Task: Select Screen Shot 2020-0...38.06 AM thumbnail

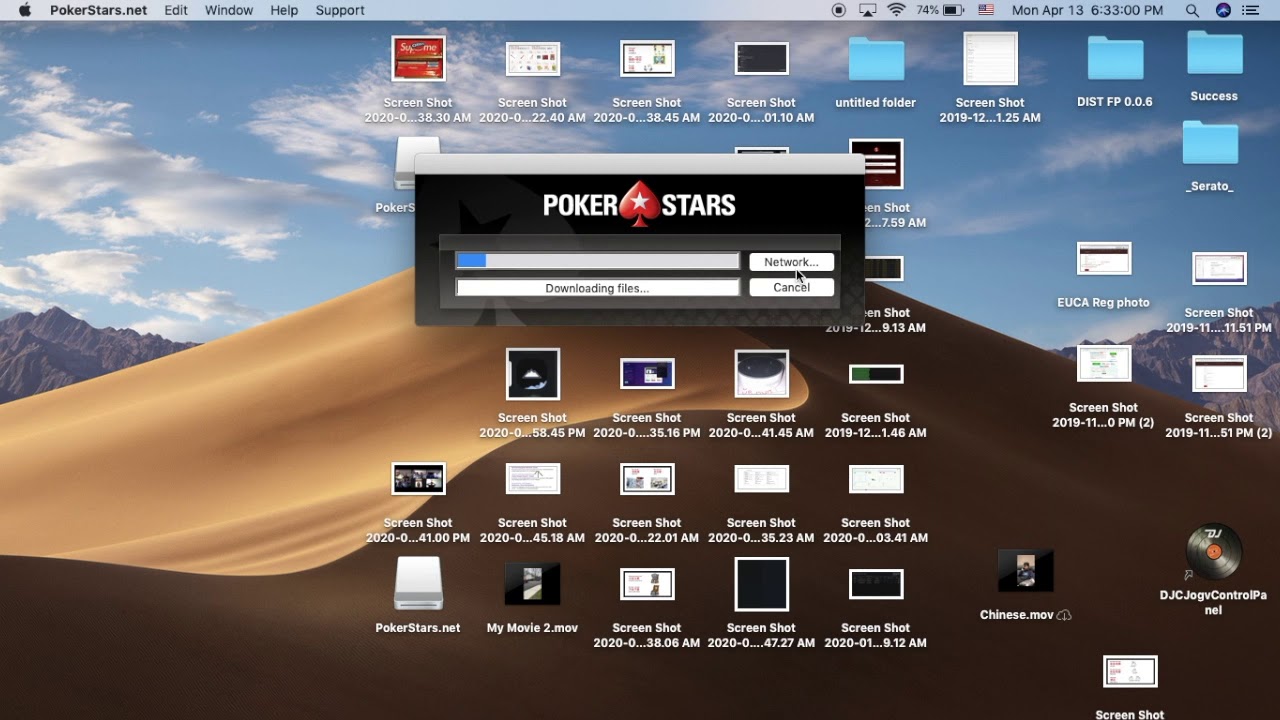Action: (647, 583)
